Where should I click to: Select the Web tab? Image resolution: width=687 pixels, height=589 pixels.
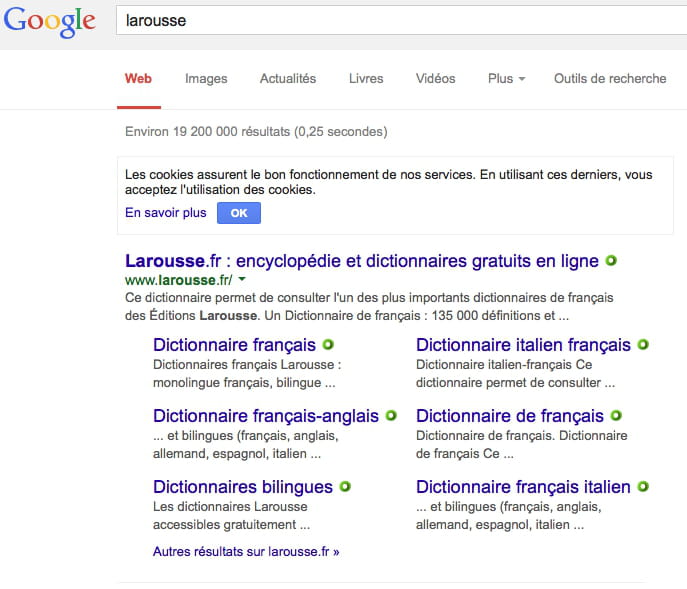coord(138,78)
